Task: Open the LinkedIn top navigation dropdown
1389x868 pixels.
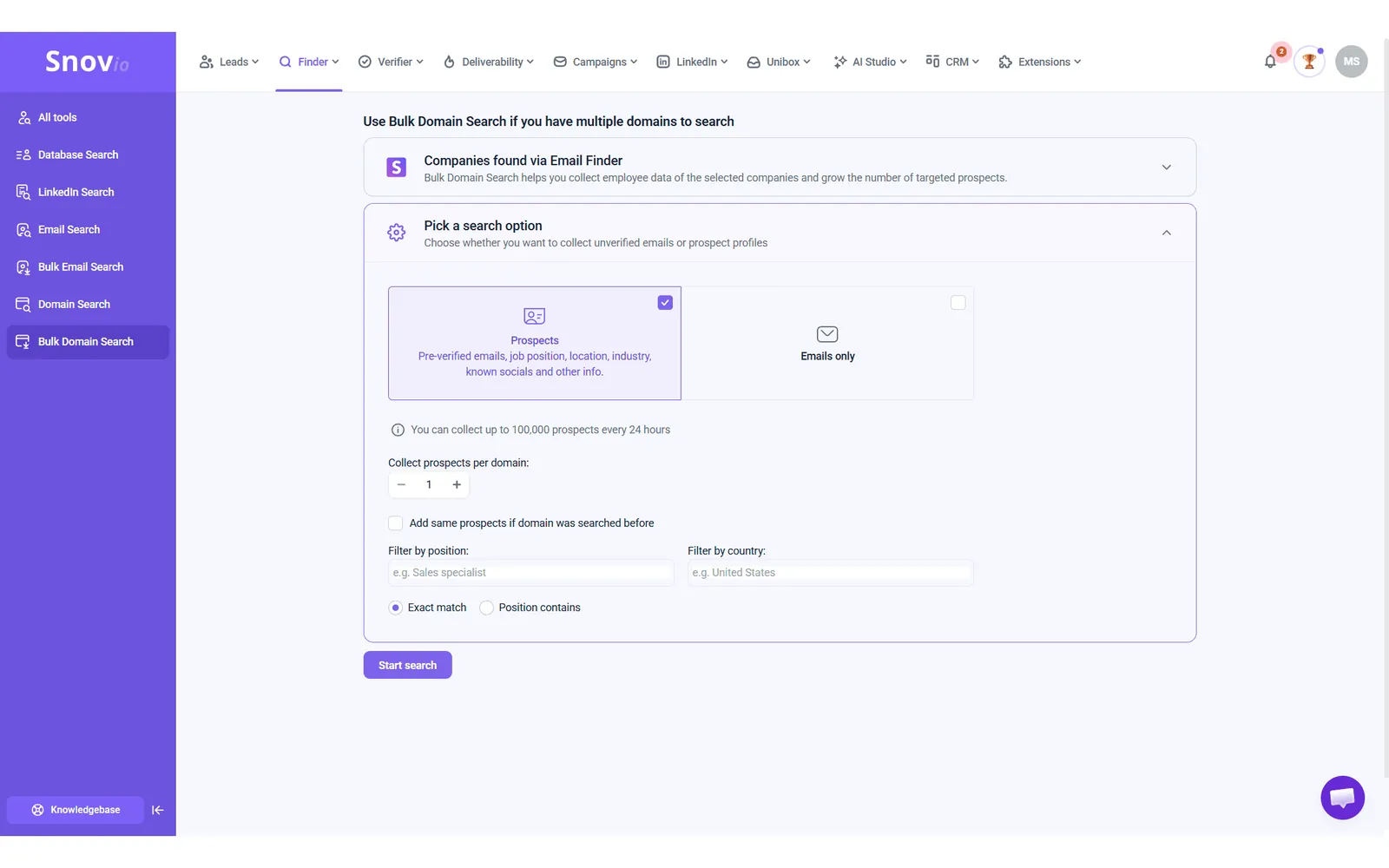Action: click(x=692, y=62)
